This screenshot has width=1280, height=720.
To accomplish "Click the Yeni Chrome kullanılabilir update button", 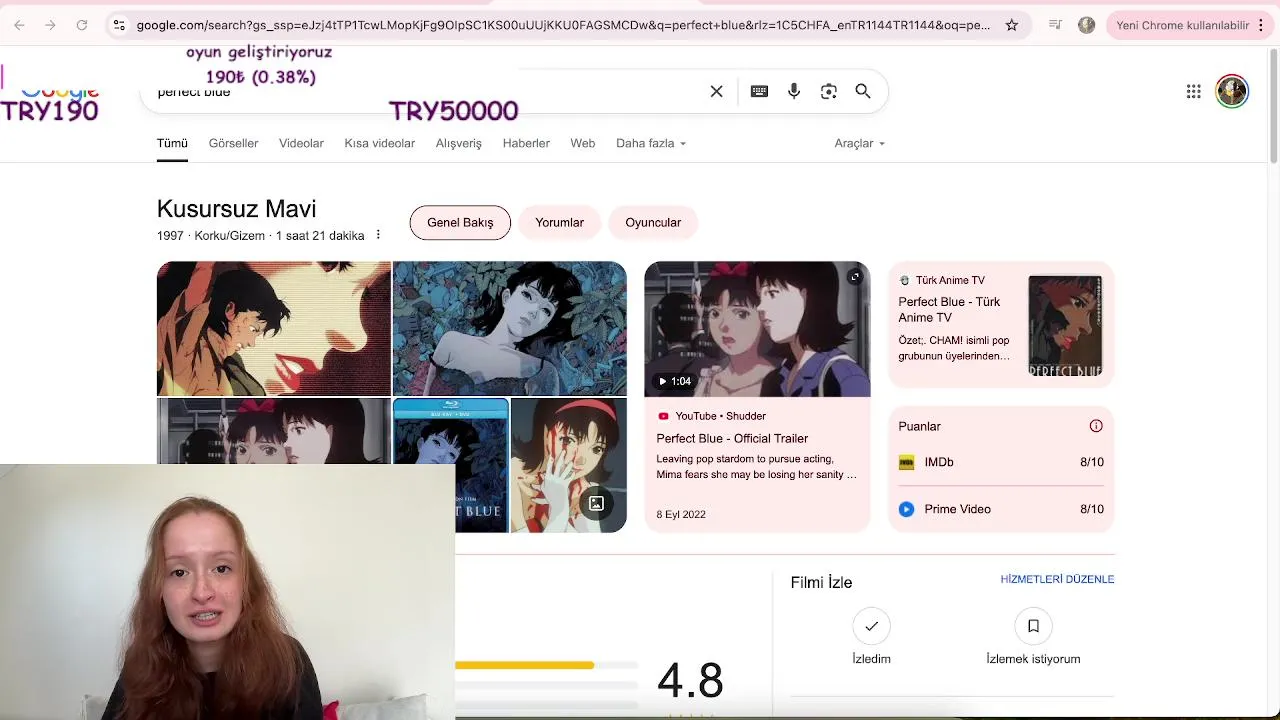I will 1182,25.
